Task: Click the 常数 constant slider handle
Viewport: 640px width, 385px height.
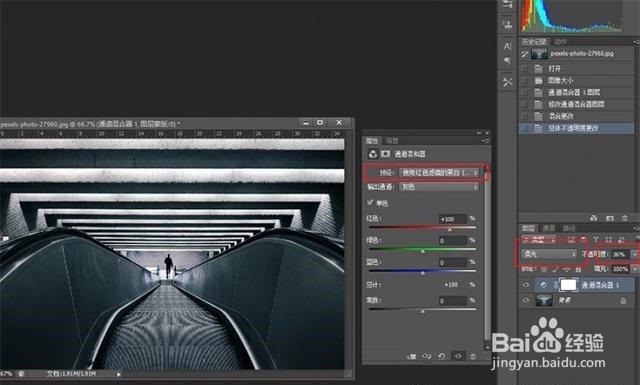Action: tap(423, 311)
